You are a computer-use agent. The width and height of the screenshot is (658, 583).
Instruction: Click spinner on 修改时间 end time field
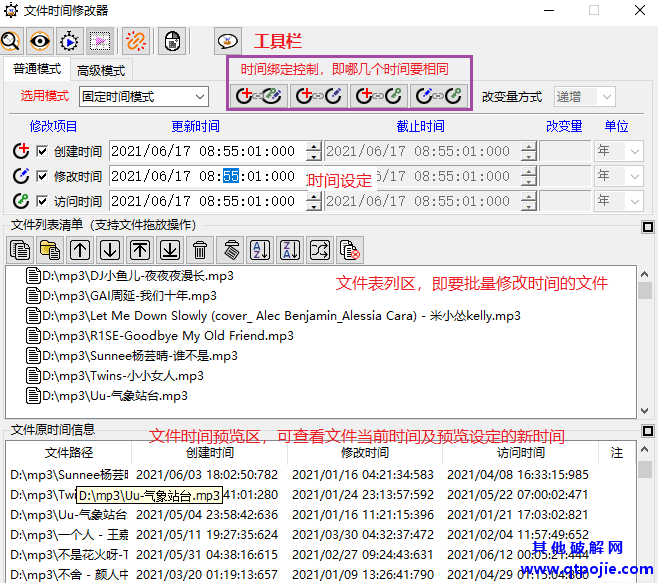529,176
